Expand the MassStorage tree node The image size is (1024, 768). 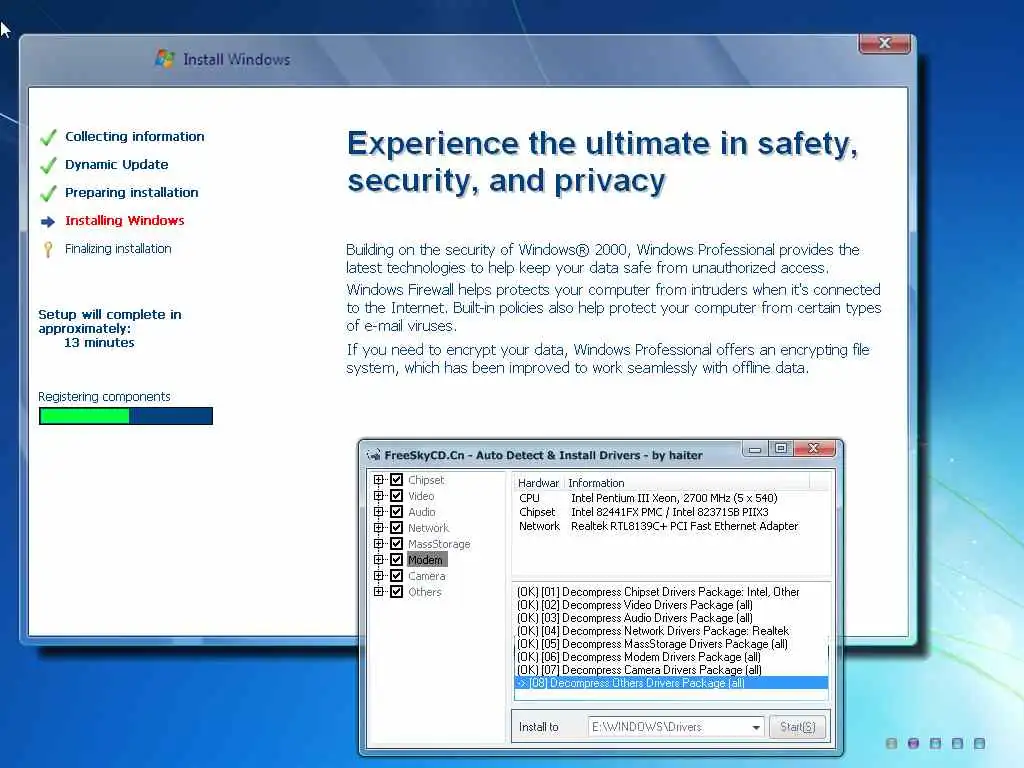[378, 543]
